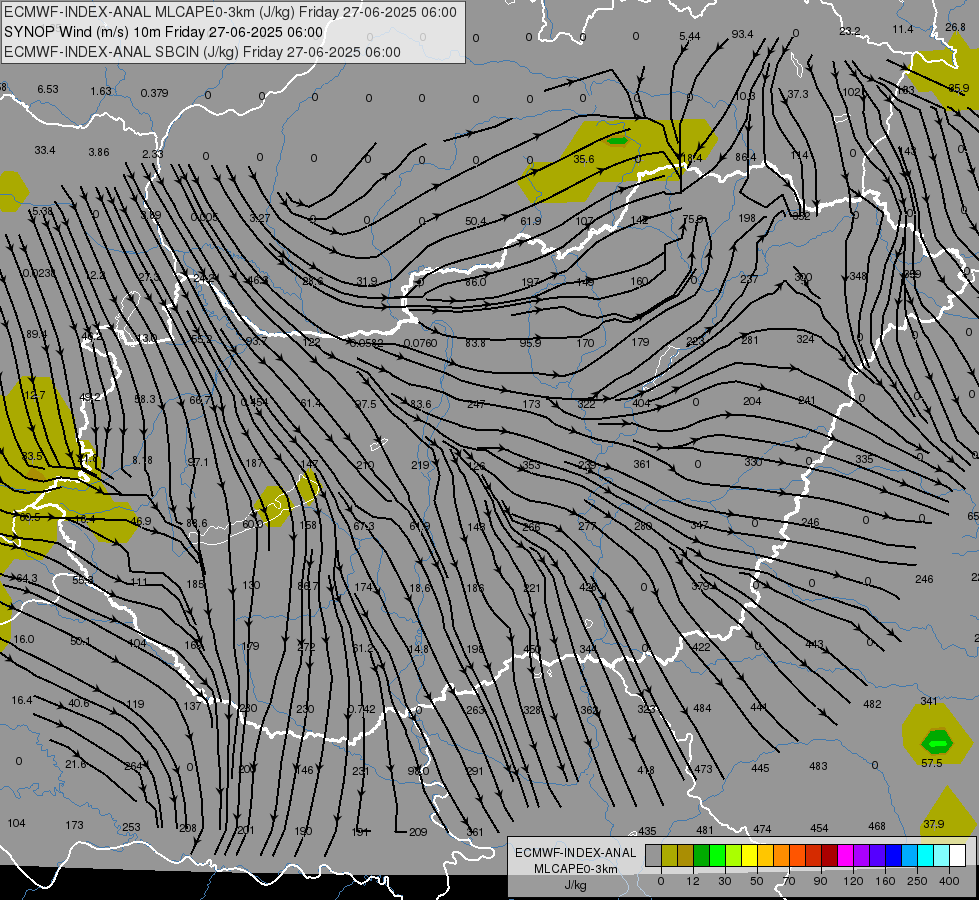The height and width of the screenshot is (900, 979).
Task: Click the map value '11.4'
Action: tap(902, 29)
